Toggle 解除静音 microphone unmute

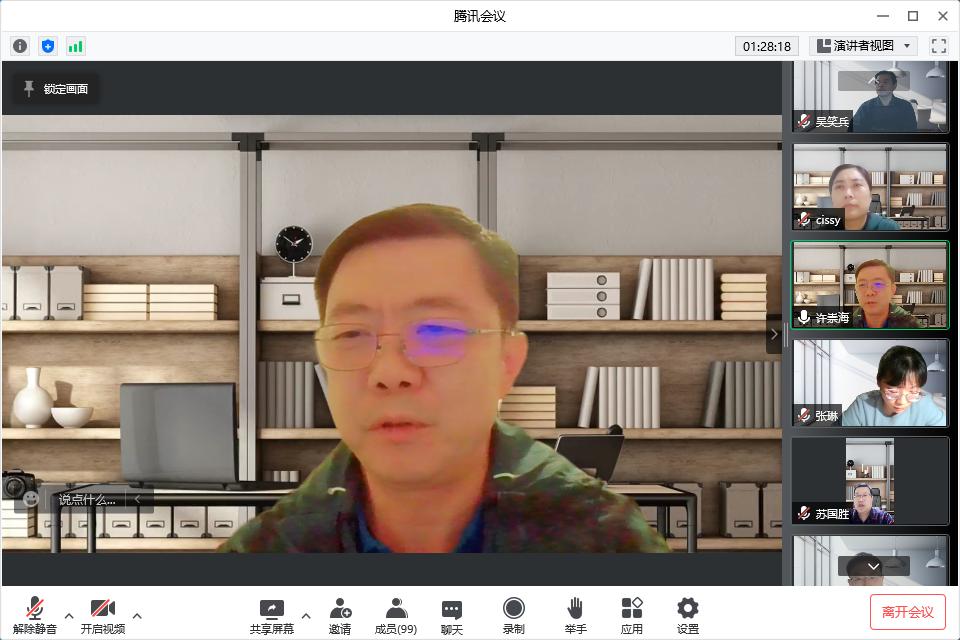[x=35, y=615]
